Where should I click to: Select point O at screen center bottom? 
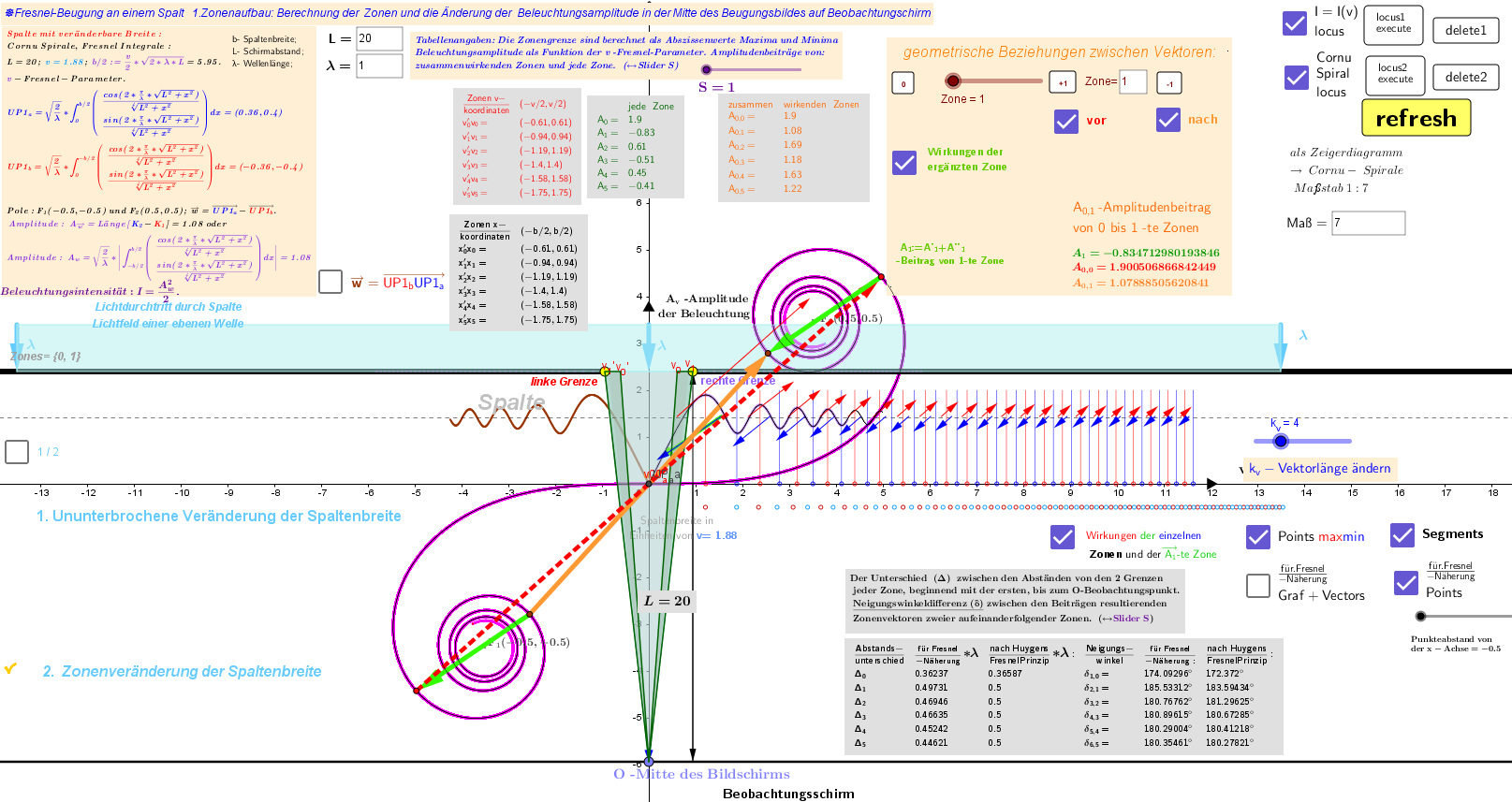[649, 762]
